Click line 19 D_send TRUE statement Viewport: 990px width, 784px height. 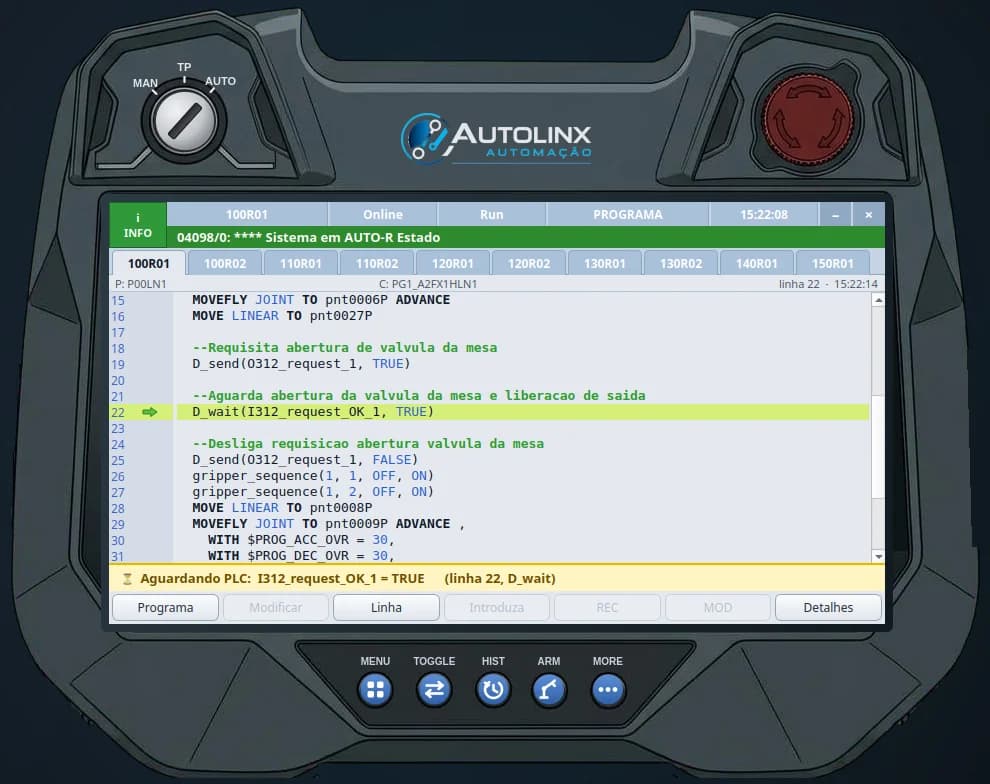click(301, 364)
